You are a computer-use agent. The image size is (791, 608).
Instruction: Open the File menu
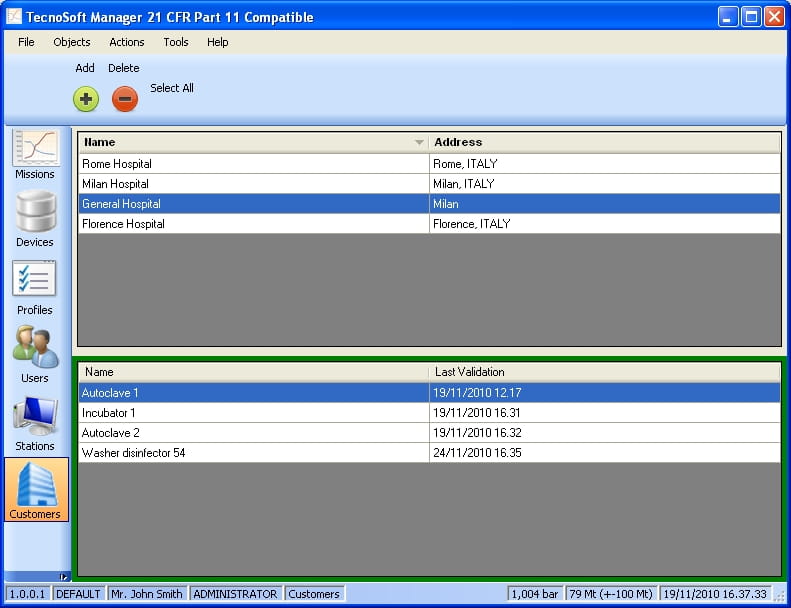26,42
